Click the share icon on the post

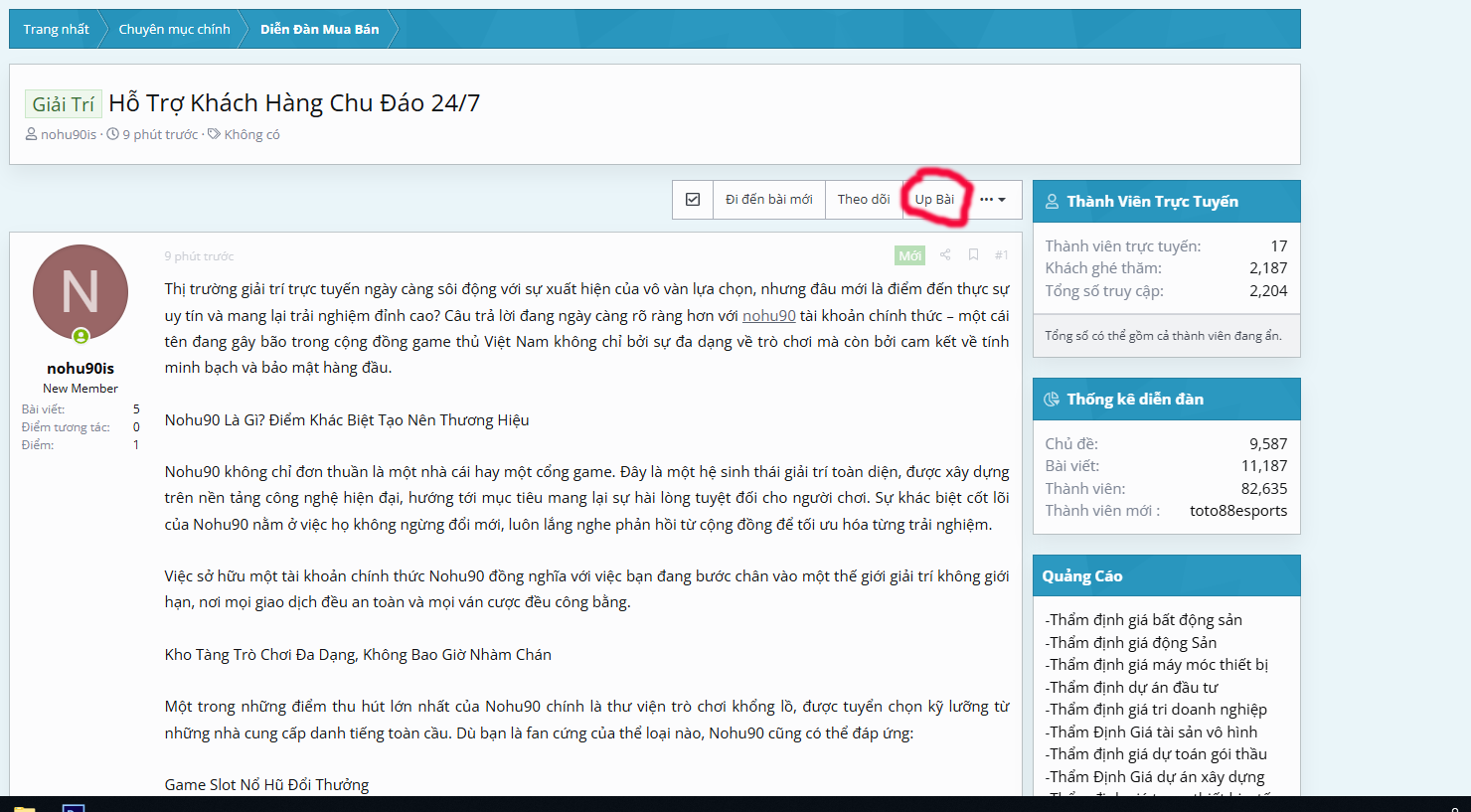tap(945, 255)
